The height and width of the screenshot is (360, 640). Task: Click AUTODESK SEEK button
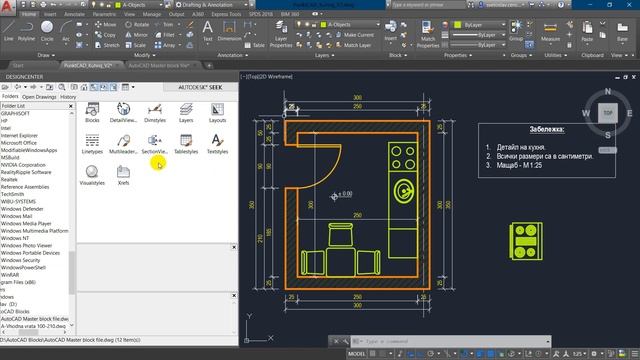[x=200, y=87]
